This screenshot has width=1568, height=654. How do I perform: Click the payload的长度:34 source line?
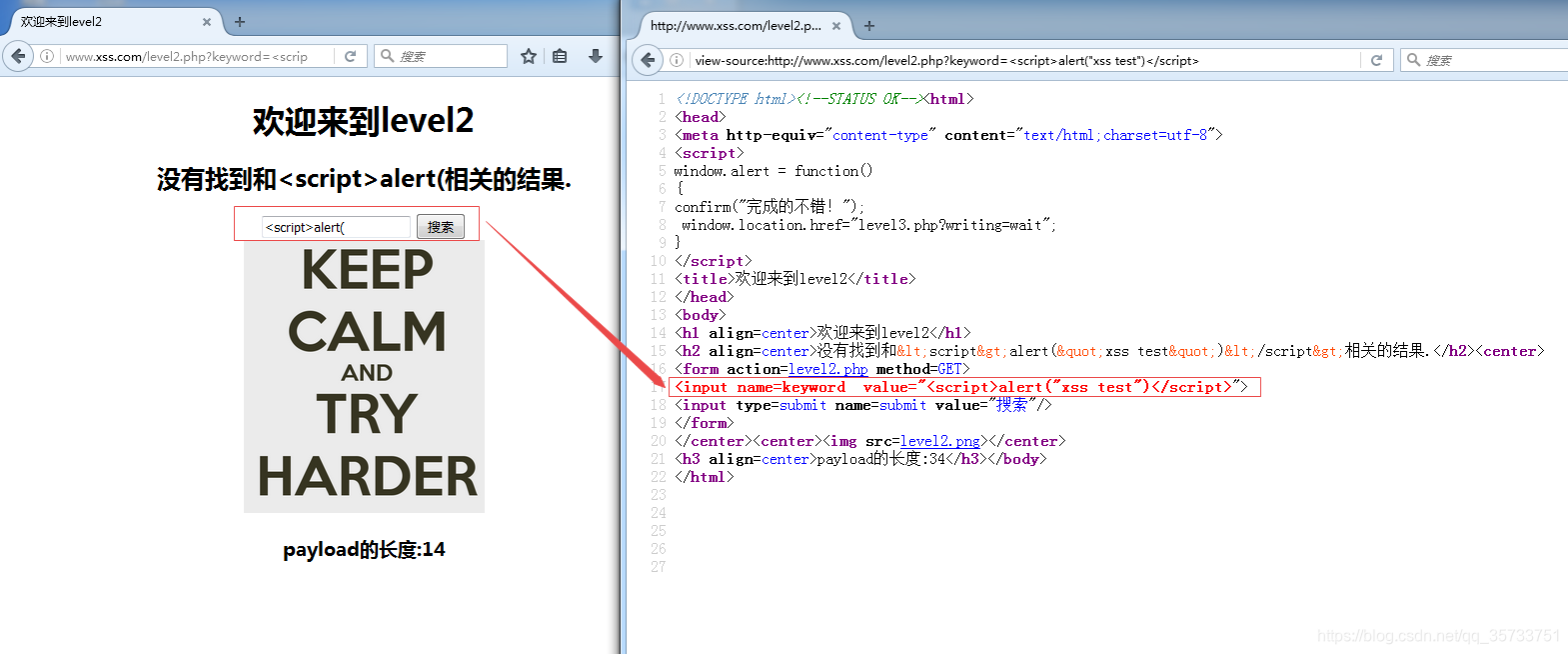tap(861, 459)
